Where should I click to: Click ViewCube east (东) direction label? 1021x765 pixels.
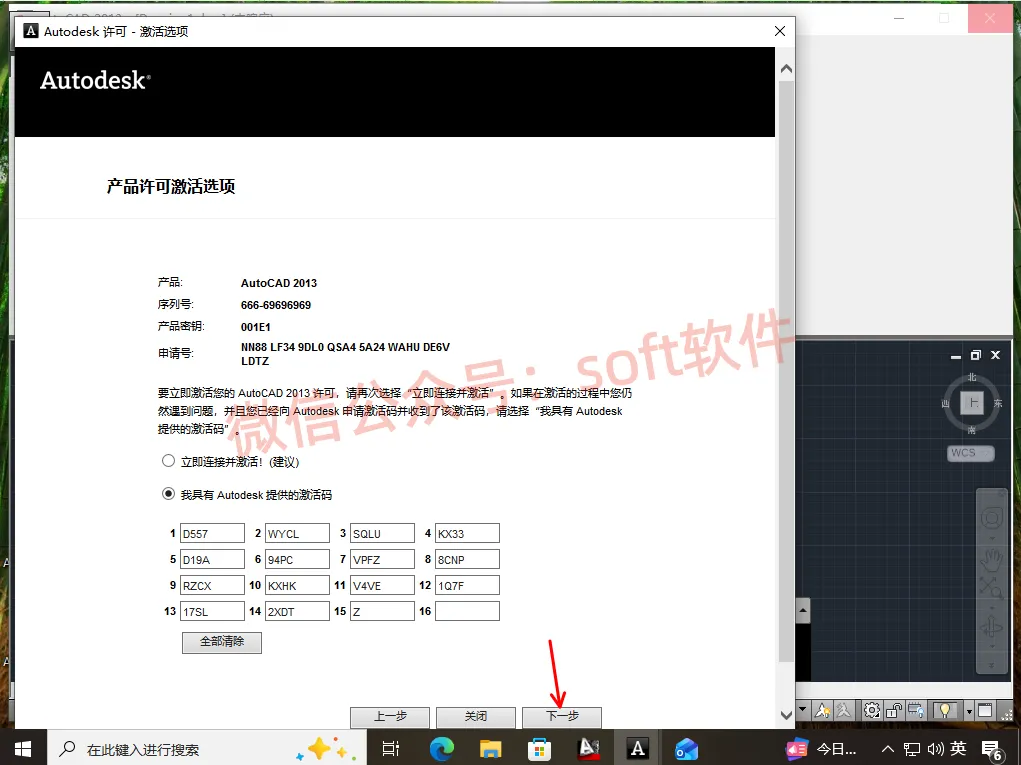(998, 404)
